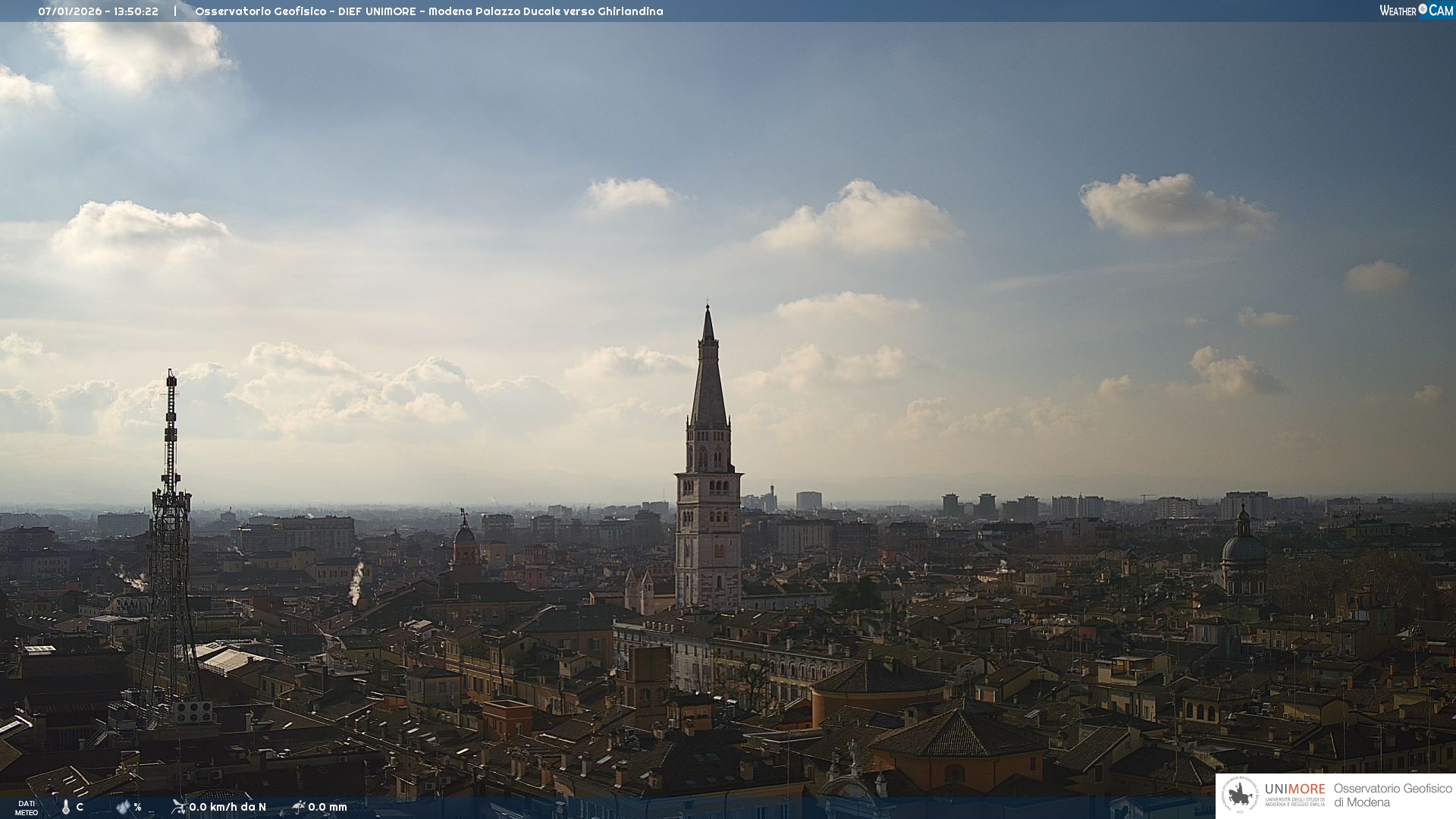Click the timestamp 07/01/2026 - 13:50:22
The height and width of the screenshot is (819, 1456).
point(99,11)
